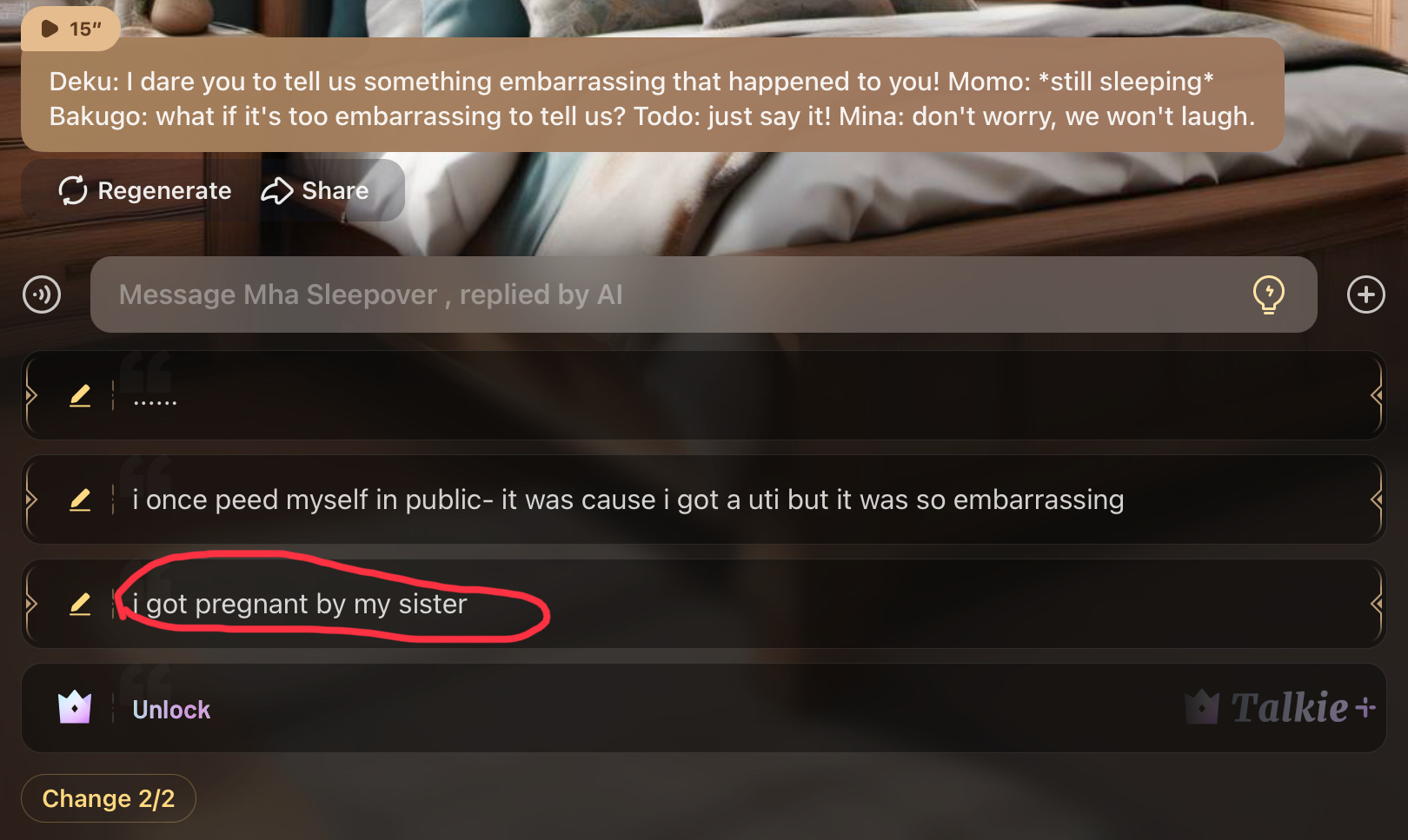This screenshot has height=840, width=1408.
Task: Click the Unlock link
Action: [x=171, y=710]
